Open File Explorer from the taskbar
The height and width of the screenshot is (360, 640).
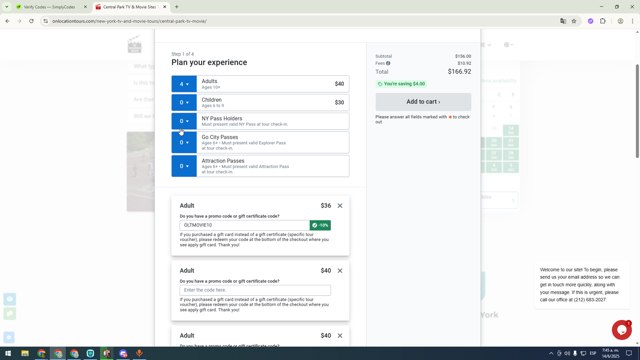point(25,353)
